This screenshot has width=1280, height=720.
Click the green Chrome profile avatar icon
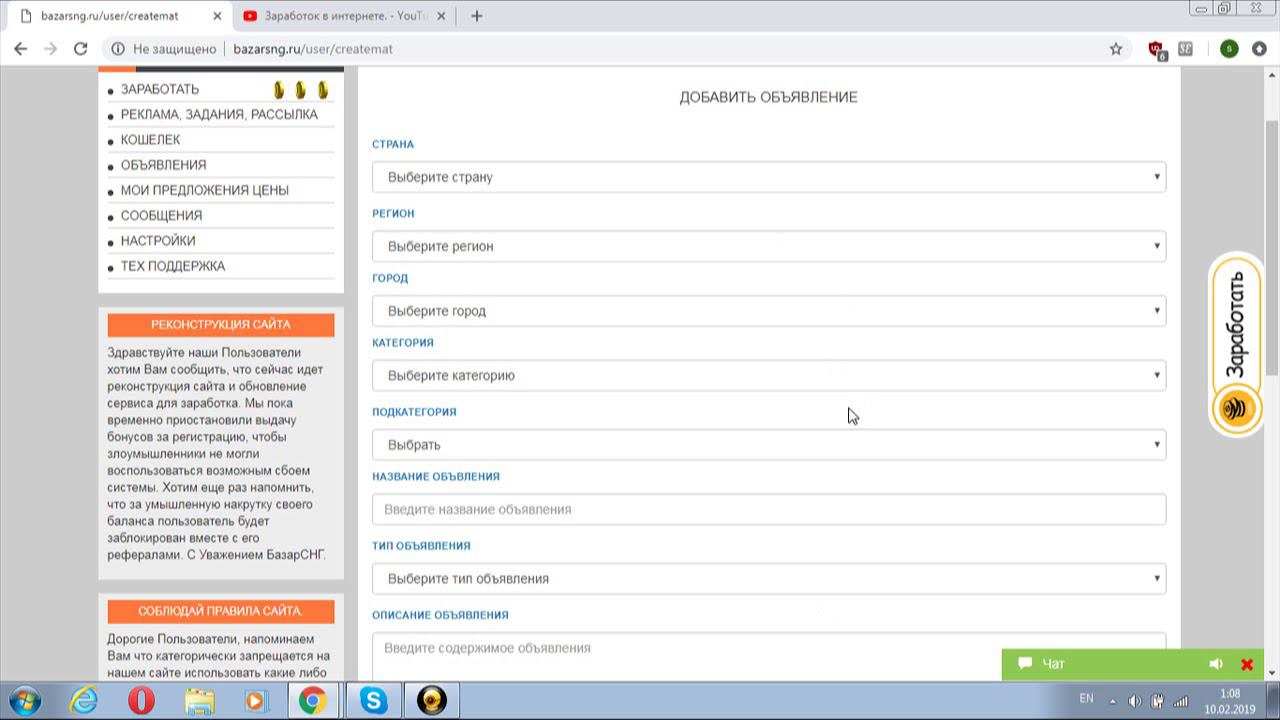tap(1229, 49)
